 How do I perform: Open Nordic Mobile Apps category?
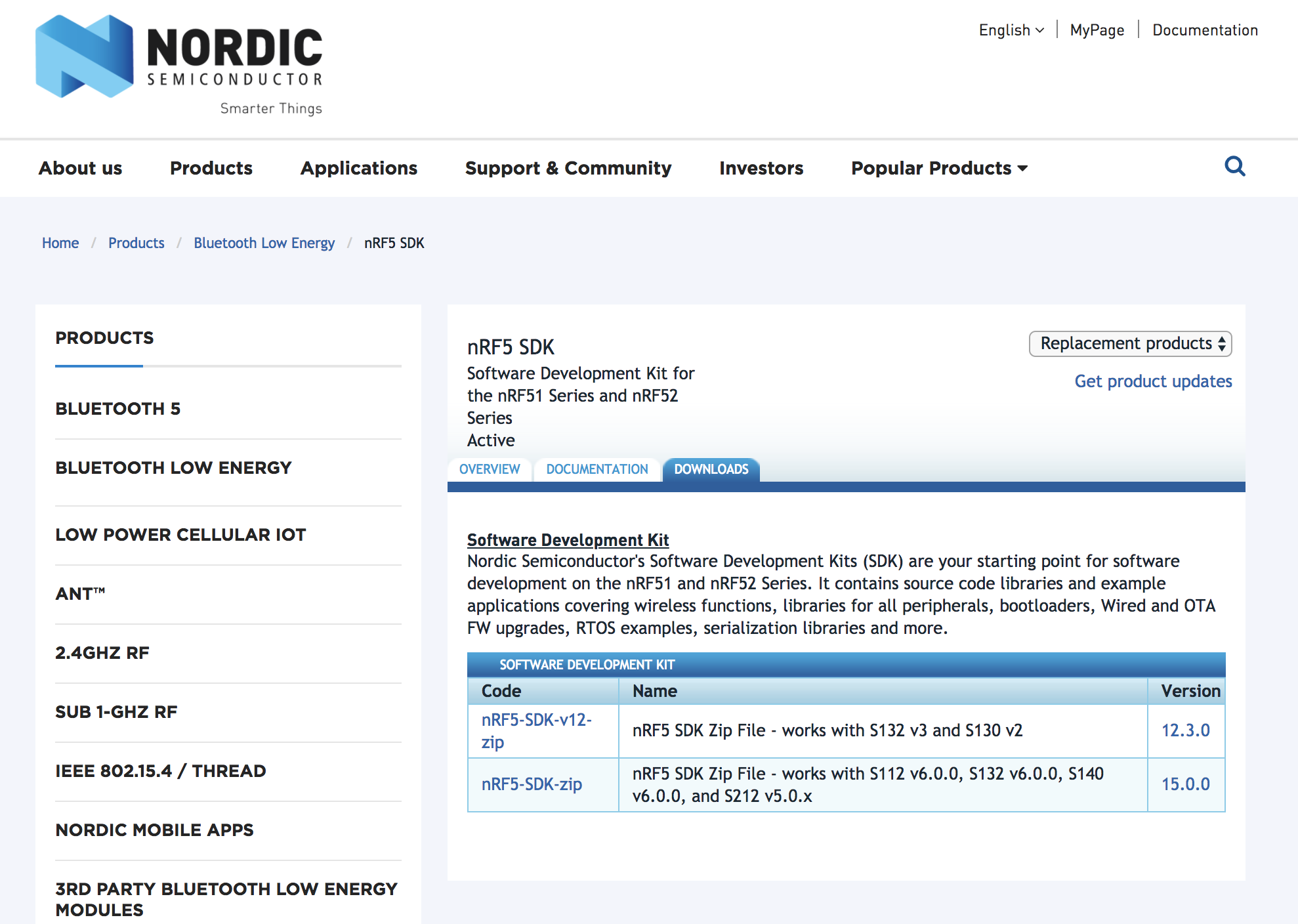tap(154, 830)
